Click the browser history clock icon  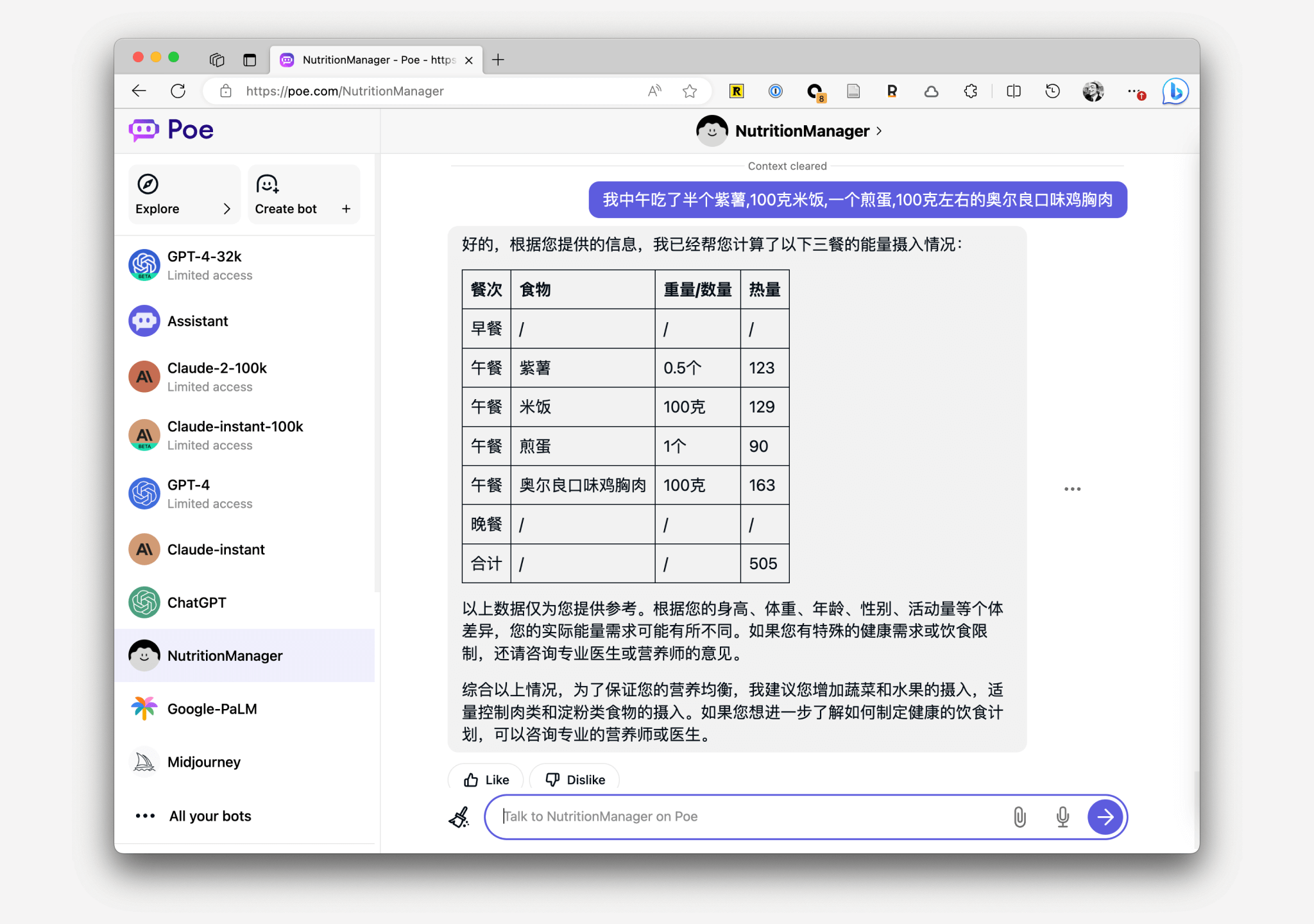(x=1052, y=92)
